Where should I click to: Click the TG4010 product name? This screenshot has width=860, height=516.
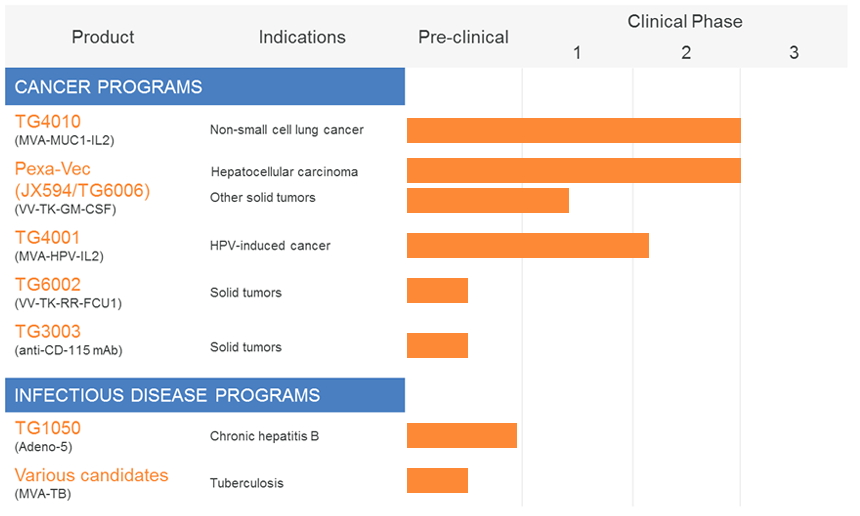[x=48, y=122]
